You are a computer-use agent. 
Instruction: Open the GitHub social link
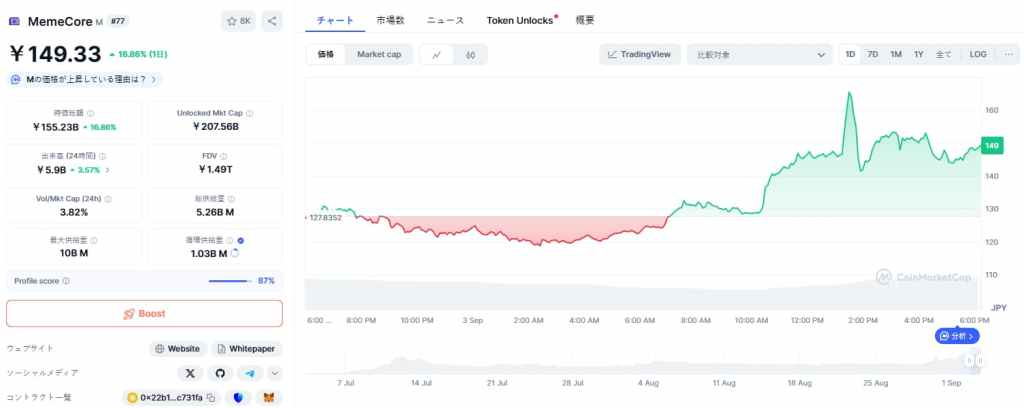tap(220, 373)
